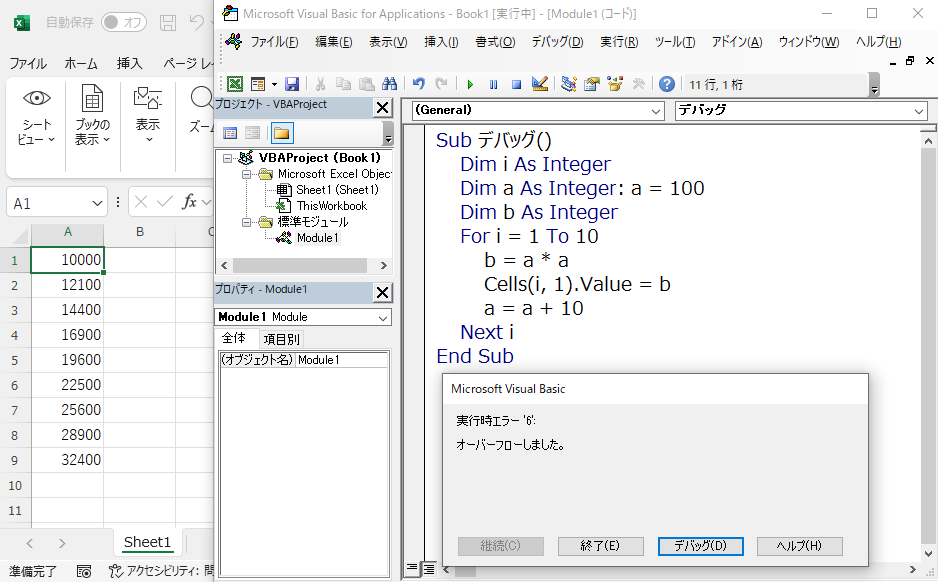
Task: Close the Properties - Module1 pane
Action: tap(382, 292)
